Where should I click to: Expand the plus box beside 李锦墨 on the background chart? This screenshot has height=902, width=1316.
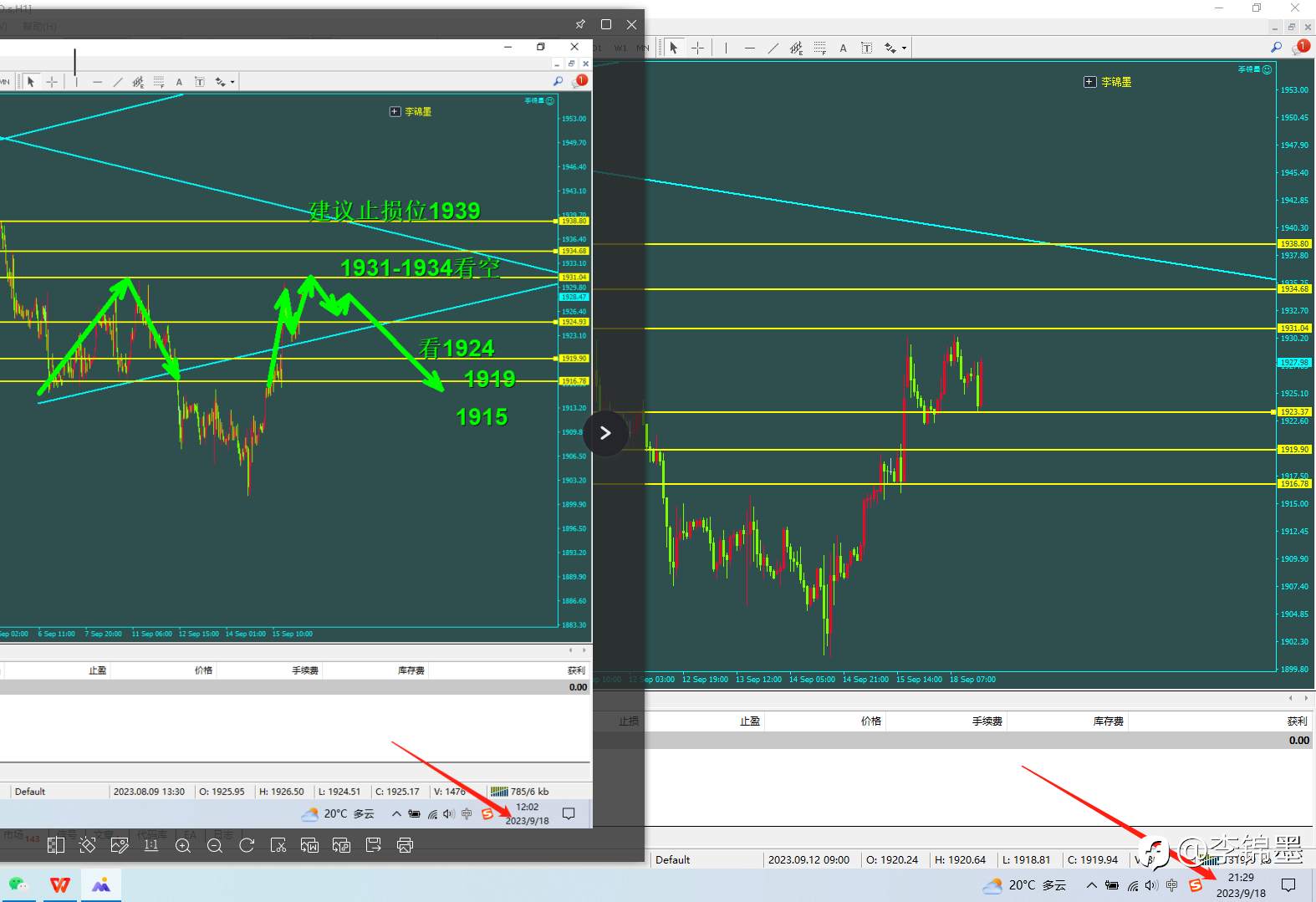(x=1089, y=82)
